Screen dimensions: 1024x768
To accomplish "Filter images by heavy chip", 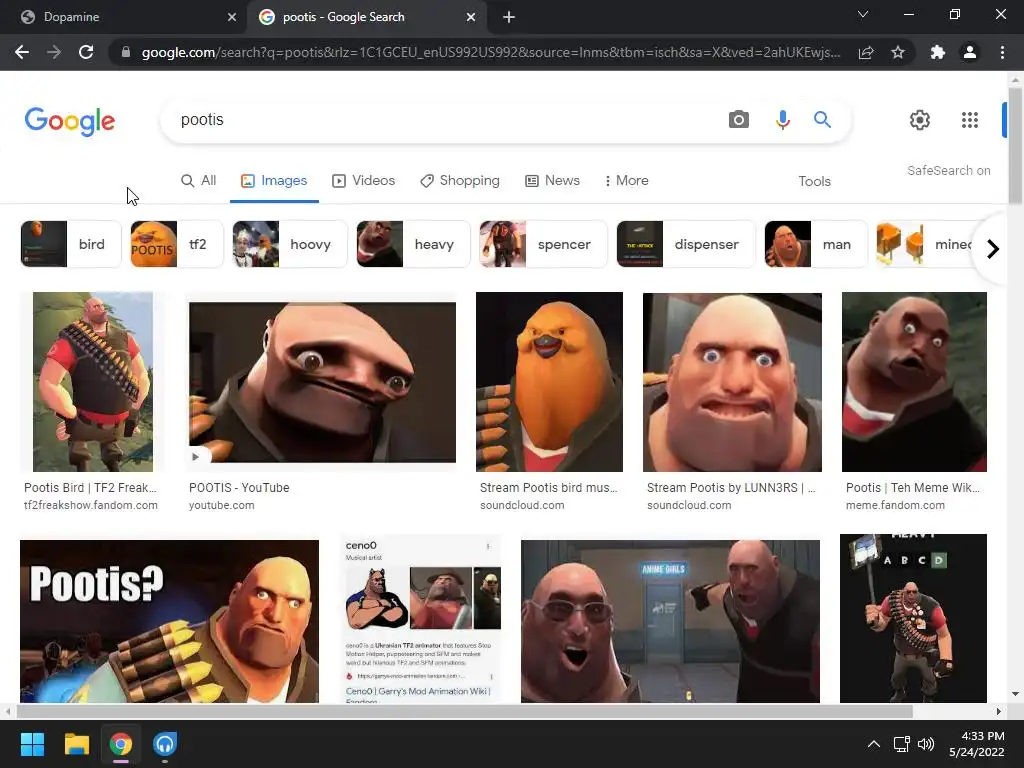I will pos(413,244).
